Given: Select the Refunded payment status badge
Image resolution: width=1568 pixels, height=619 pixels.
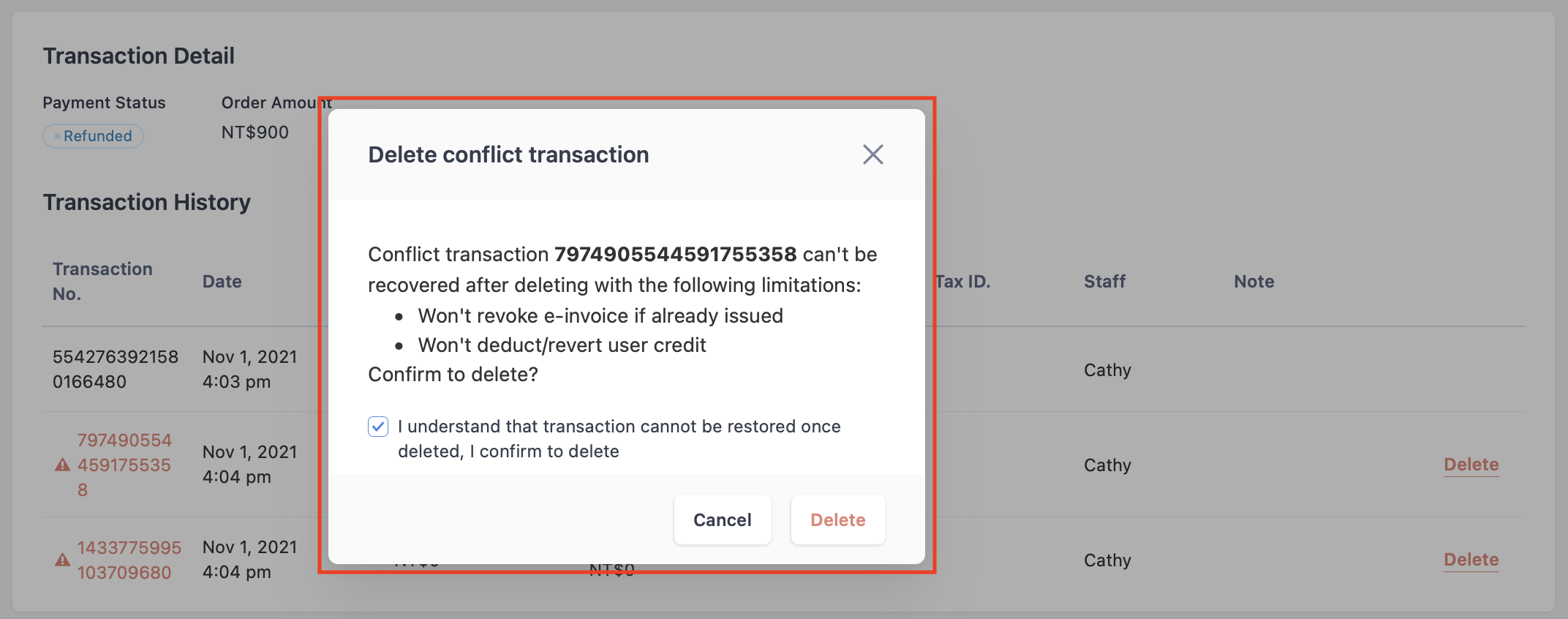Looking at the screenshot, I should 93,136.
